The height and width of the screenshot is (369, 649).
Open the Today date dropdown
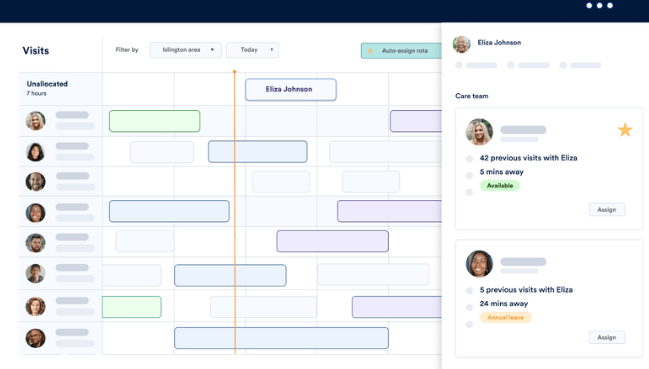pos(252,50)
